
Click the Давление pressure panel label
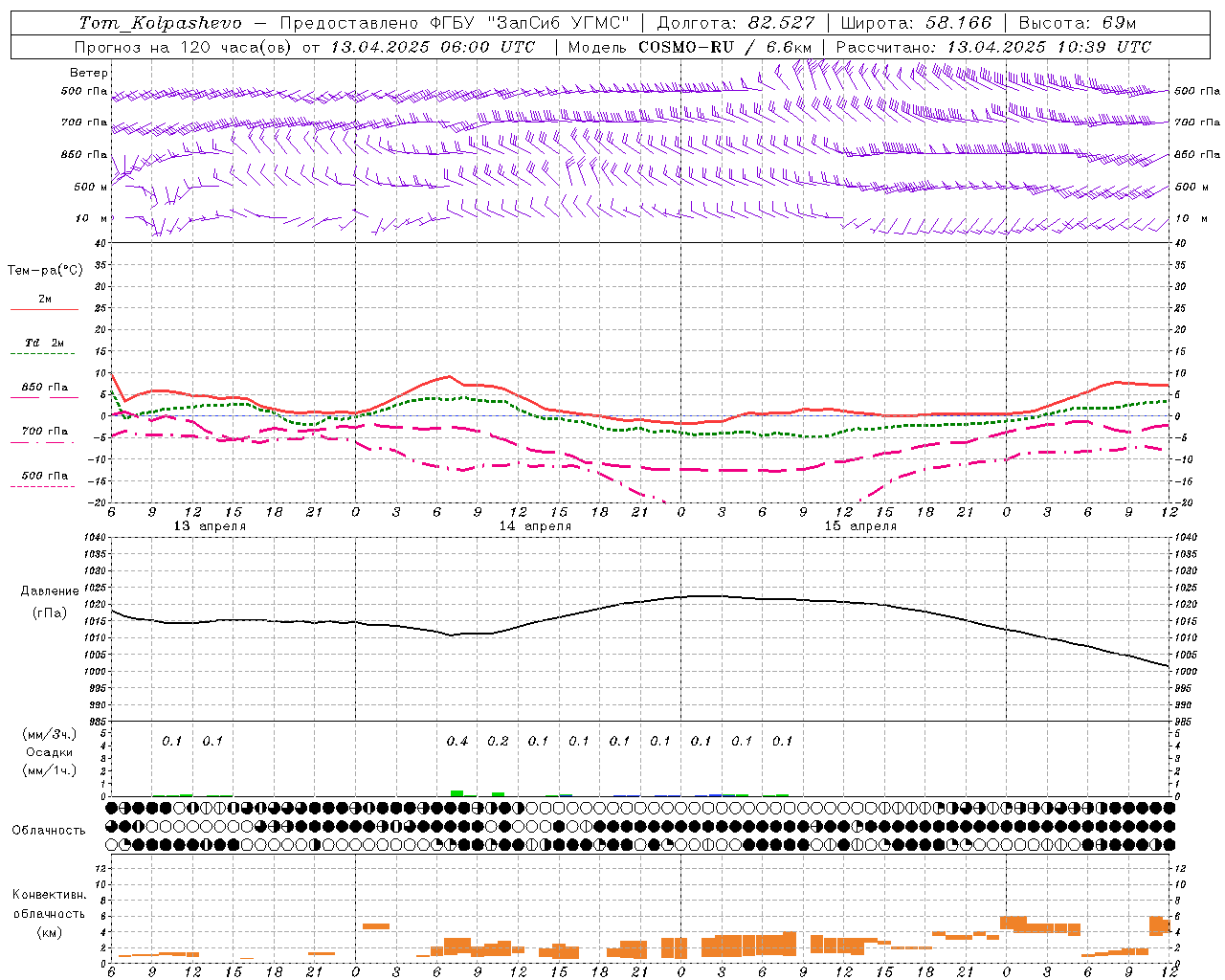point(49,591)
